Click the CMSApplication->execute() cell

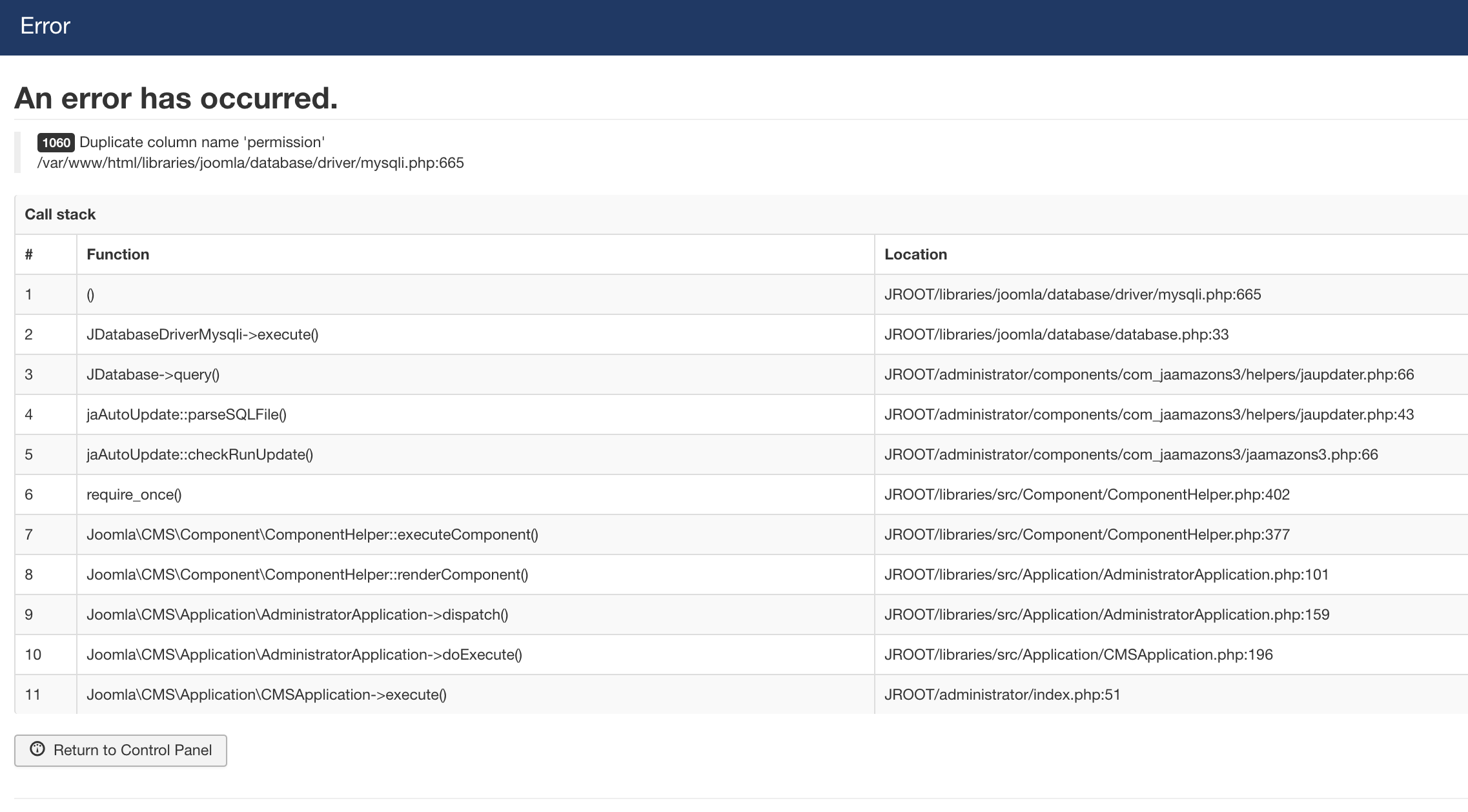(266, 695)
